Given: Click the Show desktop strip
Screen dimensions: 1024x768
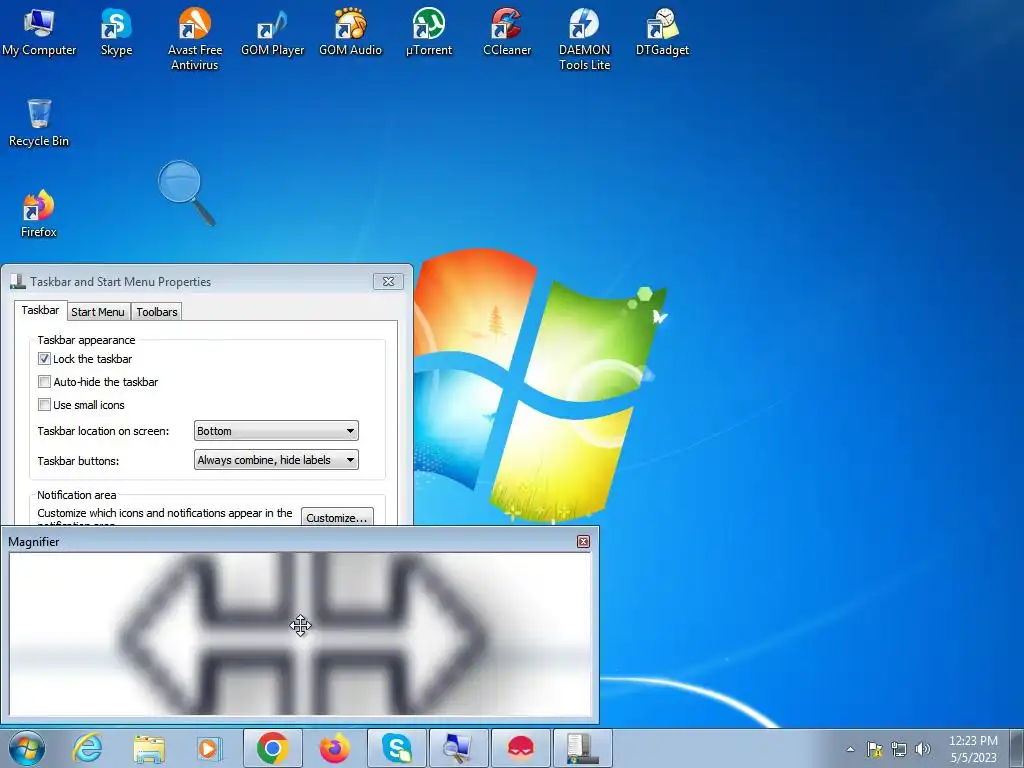Looking at the screenshot, I should 1017,748.
